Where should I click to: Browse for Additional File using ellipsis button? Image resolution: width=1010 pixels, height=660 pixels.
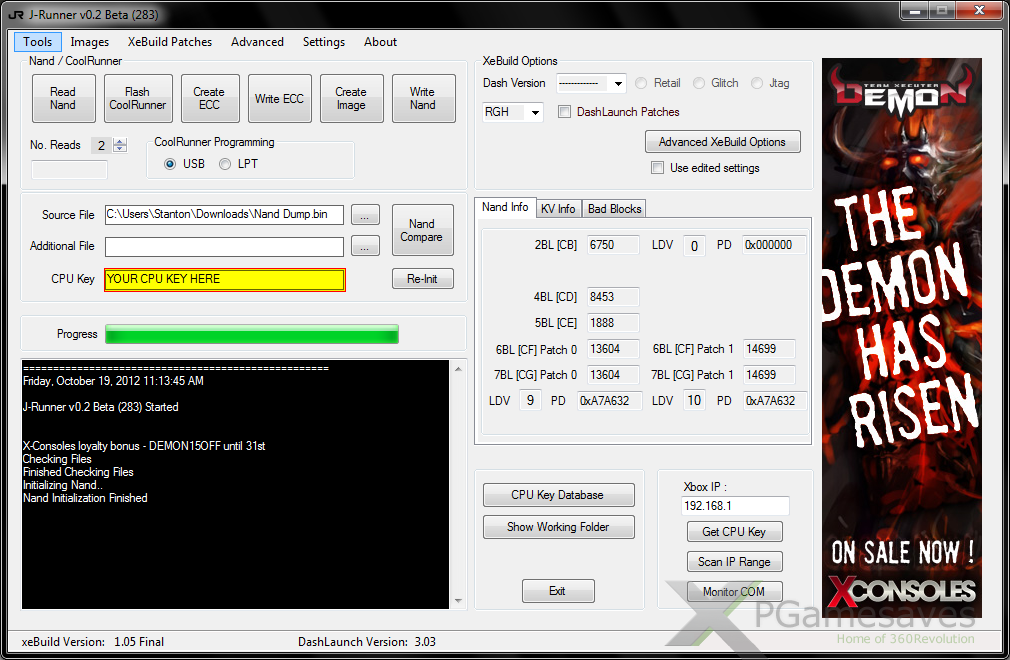click(x=366, y=246)
